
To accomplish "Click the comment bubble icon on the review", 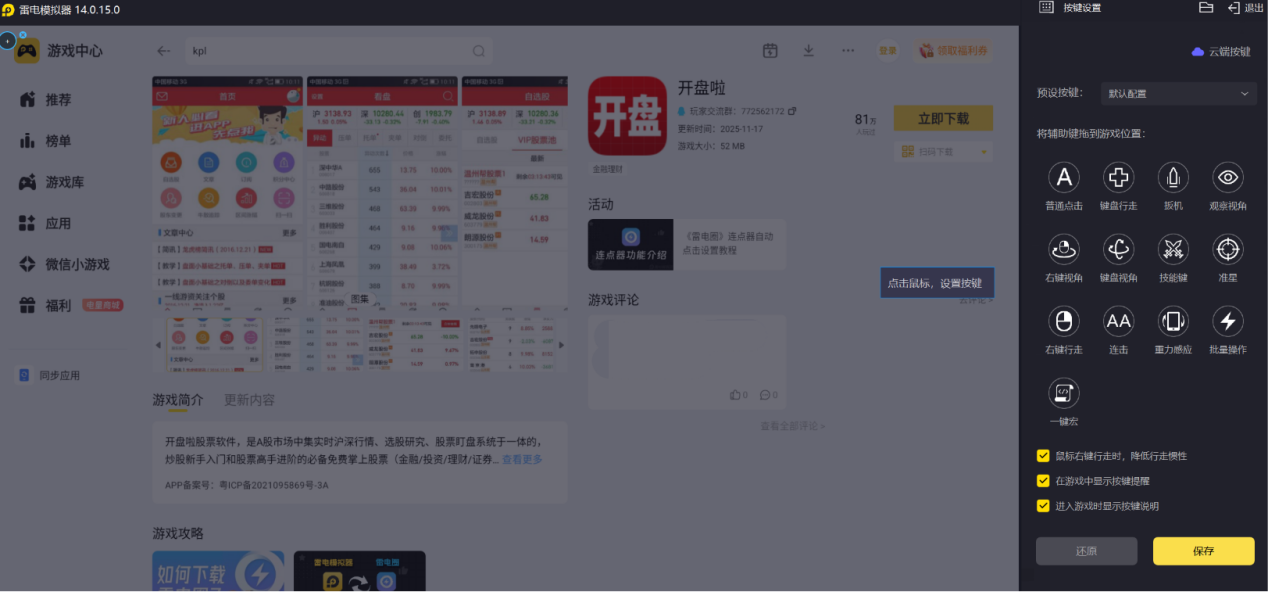I will coord(765,395).
